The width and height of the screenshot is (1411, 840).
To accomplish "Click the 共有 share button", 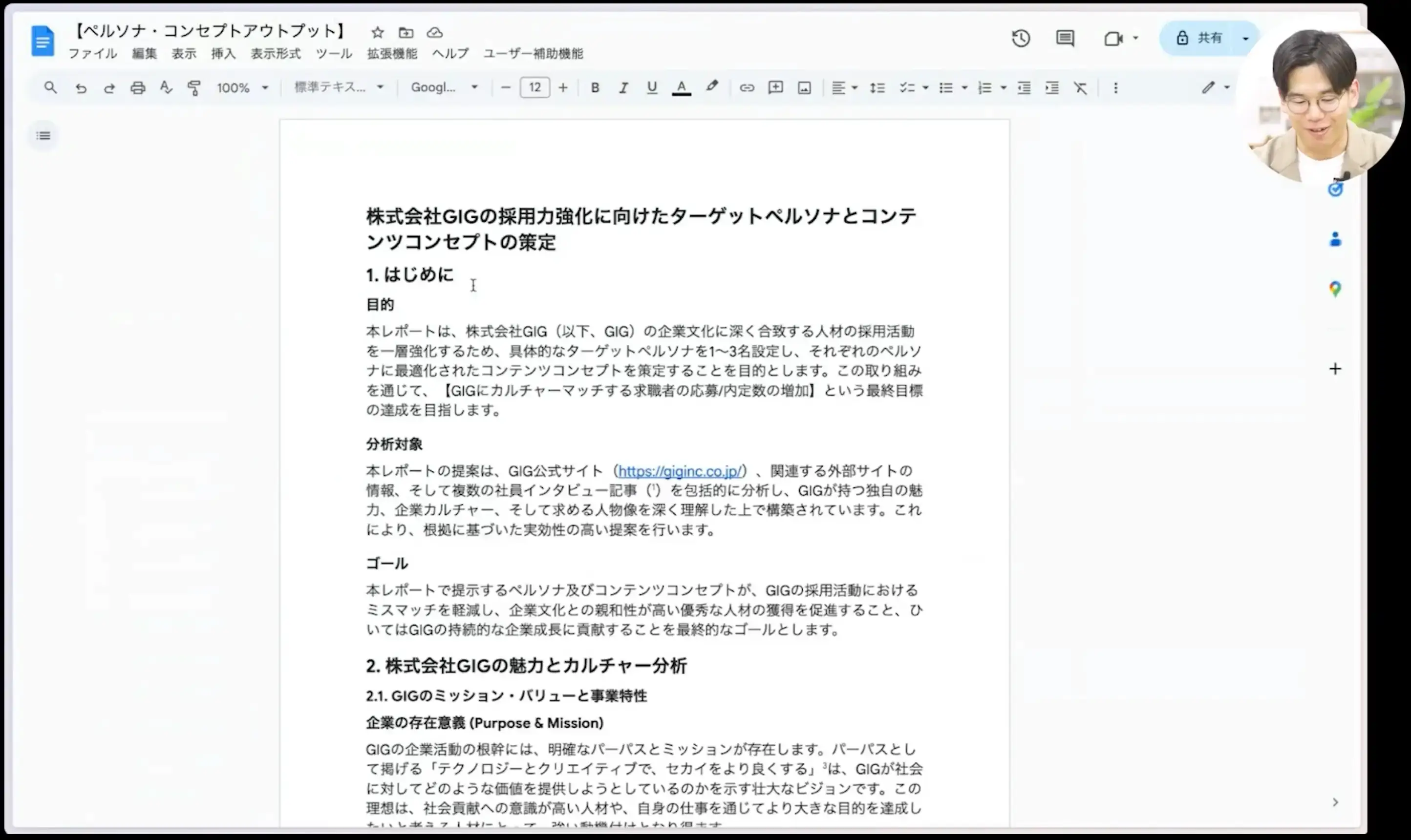I will click(1200, 38).
